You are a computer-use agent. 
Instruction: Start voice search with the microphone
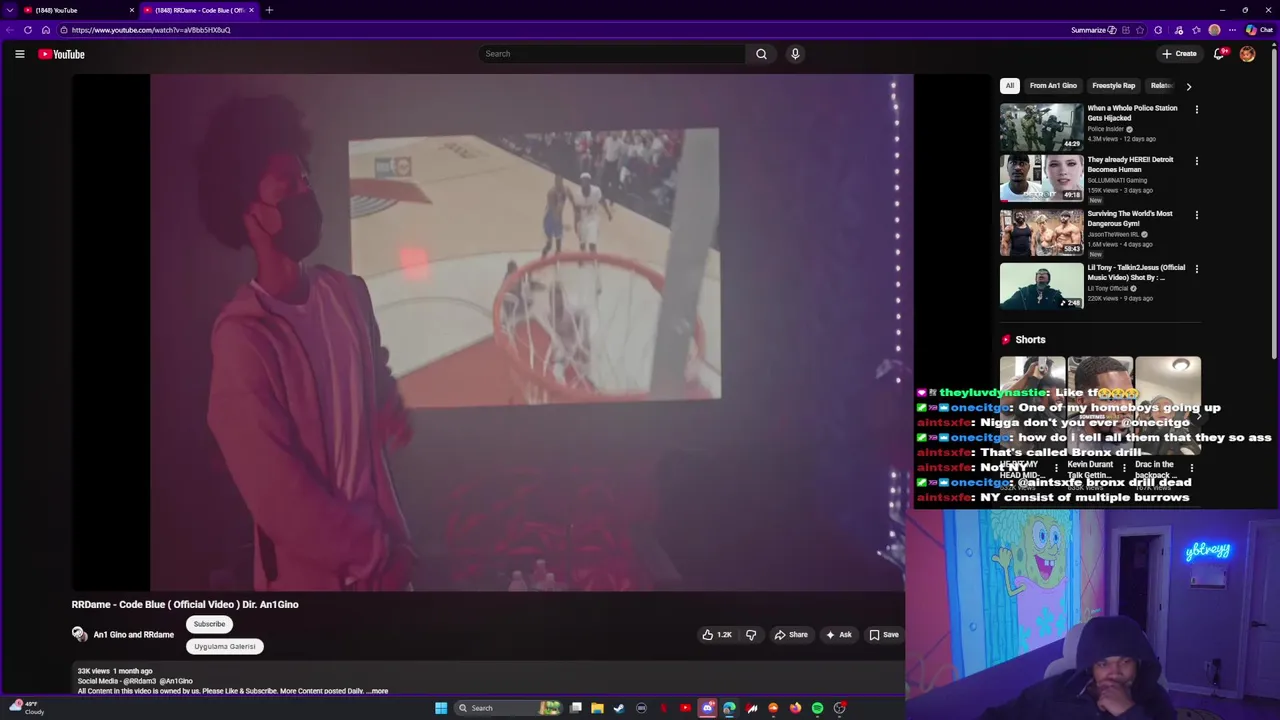(x=795, y=54)
